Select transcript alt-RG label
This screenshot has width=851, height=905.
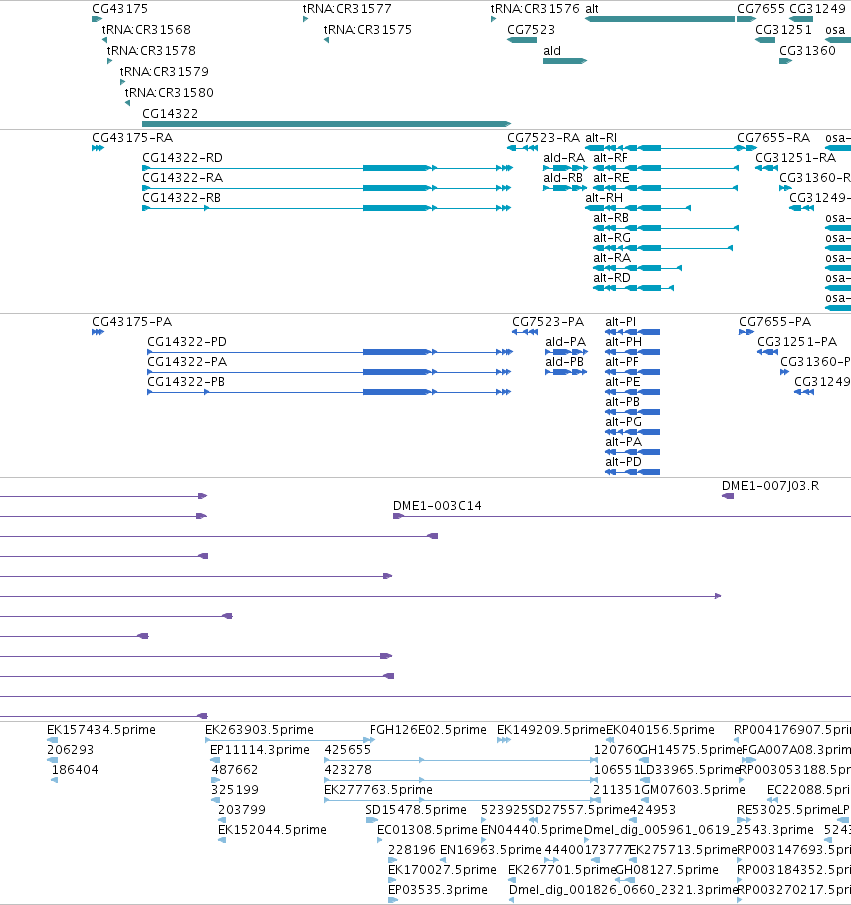612,238
